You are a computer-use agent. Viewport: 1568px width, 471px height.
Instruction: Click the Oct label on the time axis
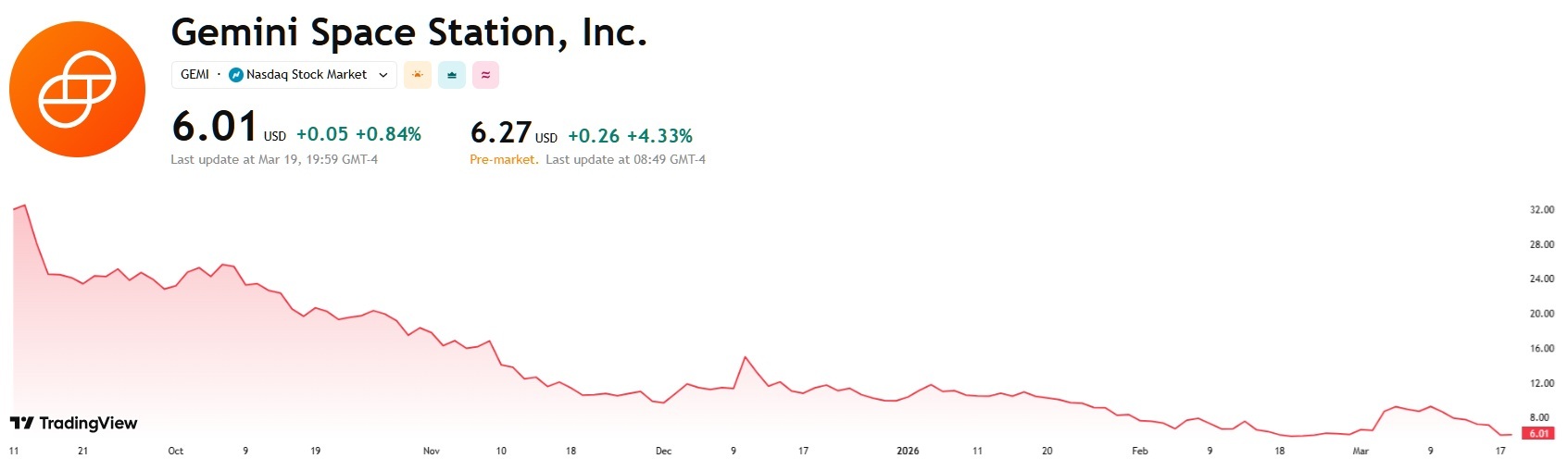(x=175, y=451)
